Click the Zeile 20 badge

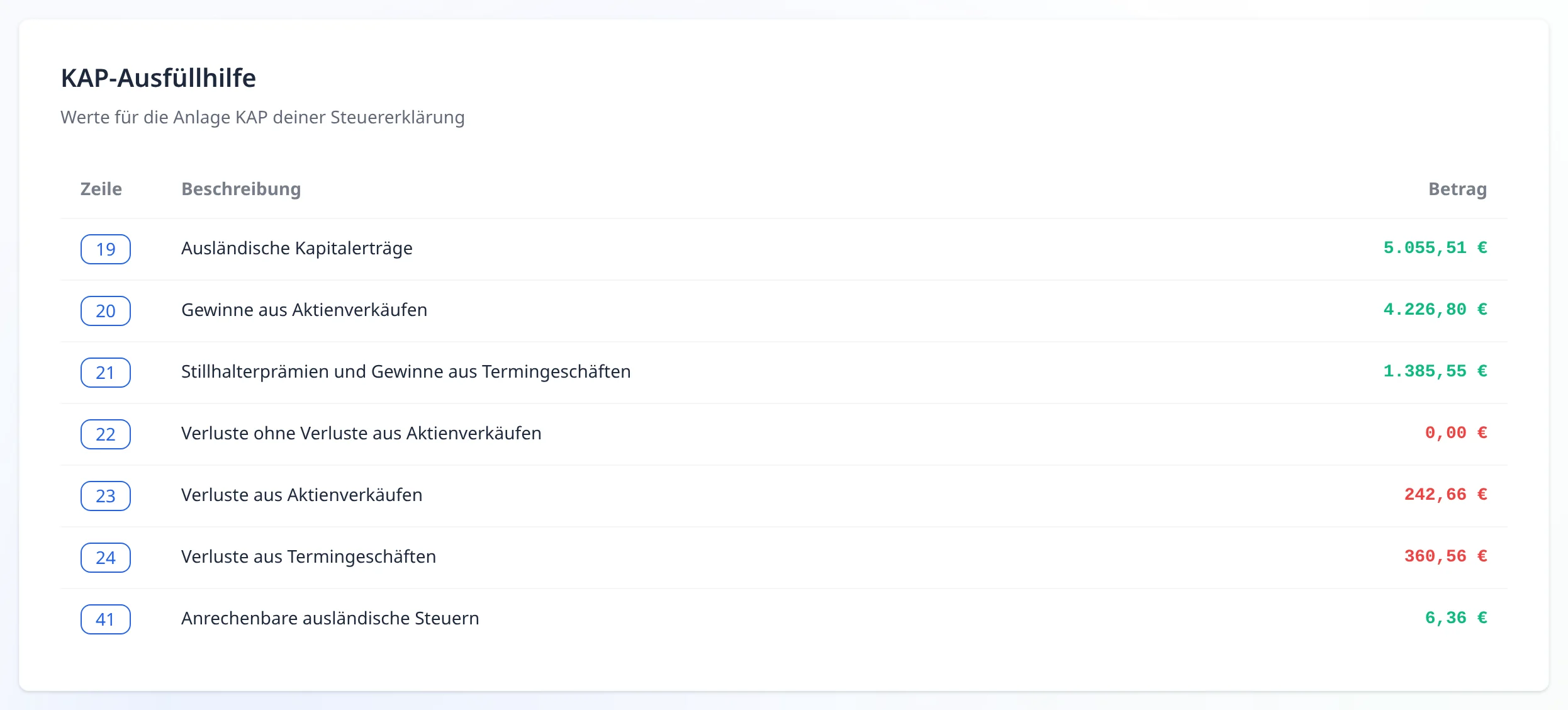coord(106,311)
